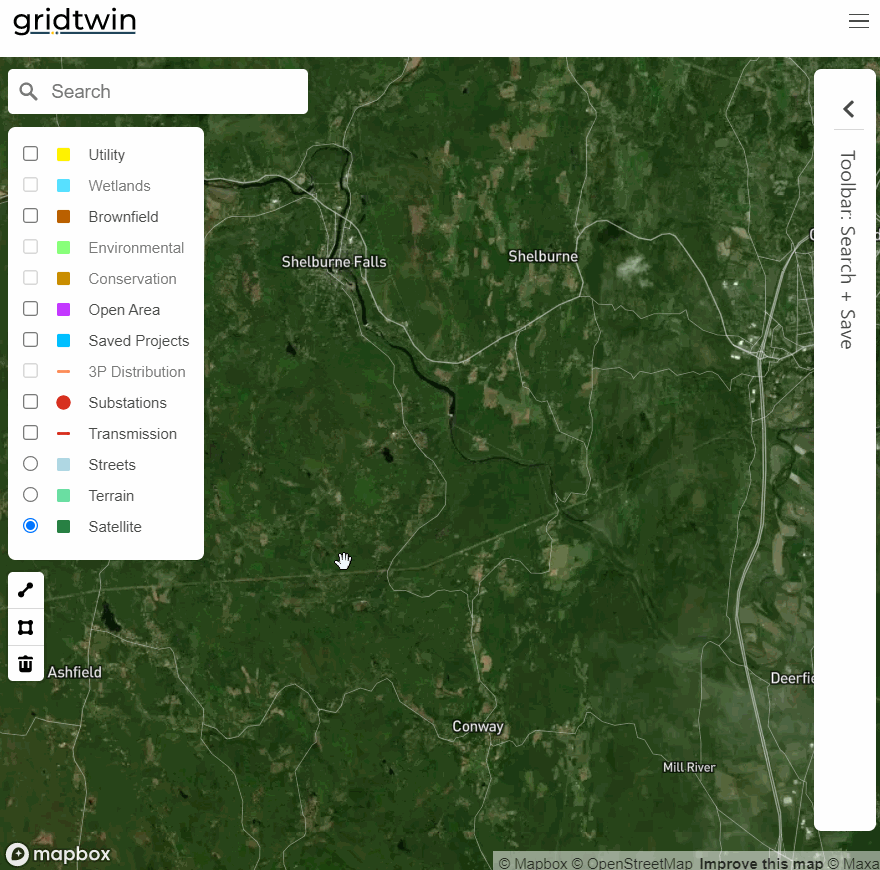Viewport: 880px width, 870px height.
Task: Open the hamburger menu
Action: pyautogui.click(x=858, y=20)
